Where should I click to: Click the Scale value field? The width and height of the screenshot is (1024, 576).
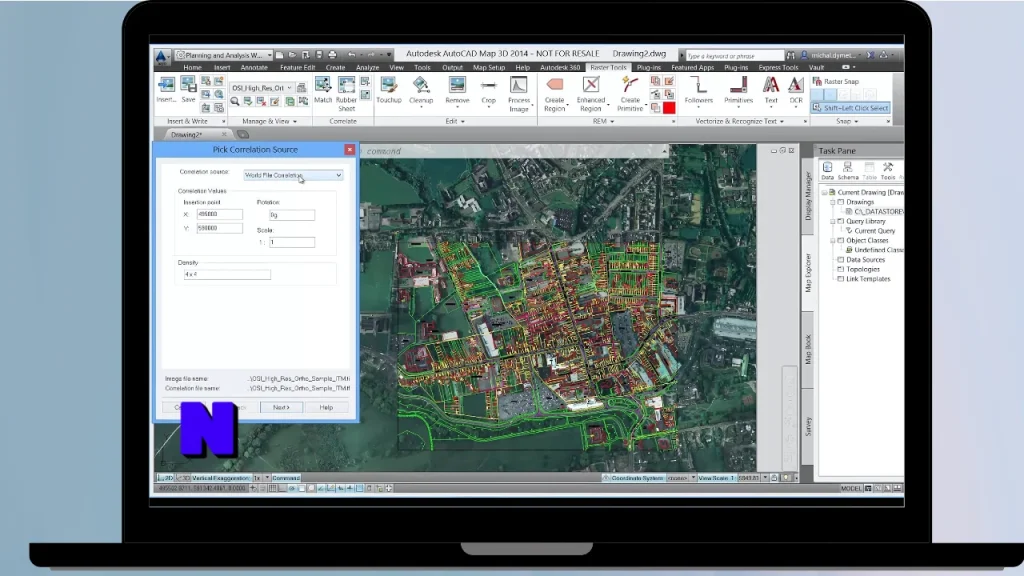[292, 242]
